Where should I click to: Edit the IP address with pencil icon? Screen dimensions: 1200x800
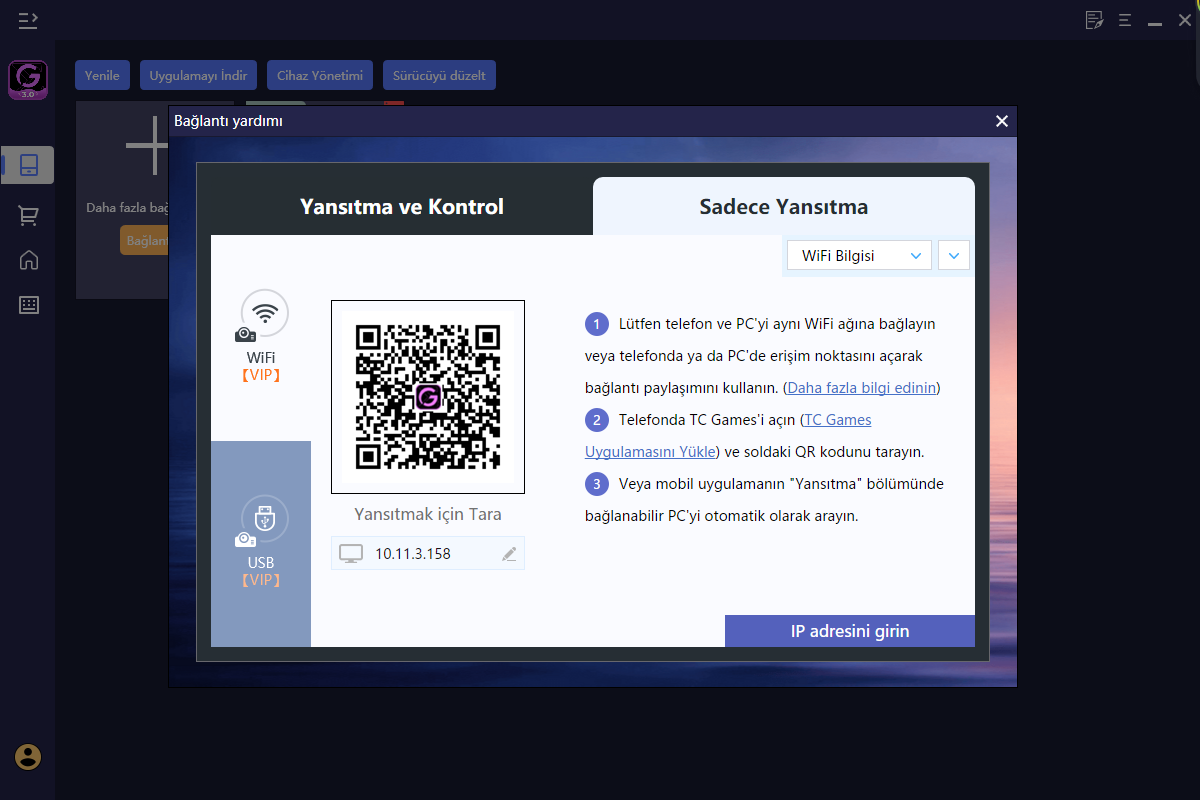(509, 554)
